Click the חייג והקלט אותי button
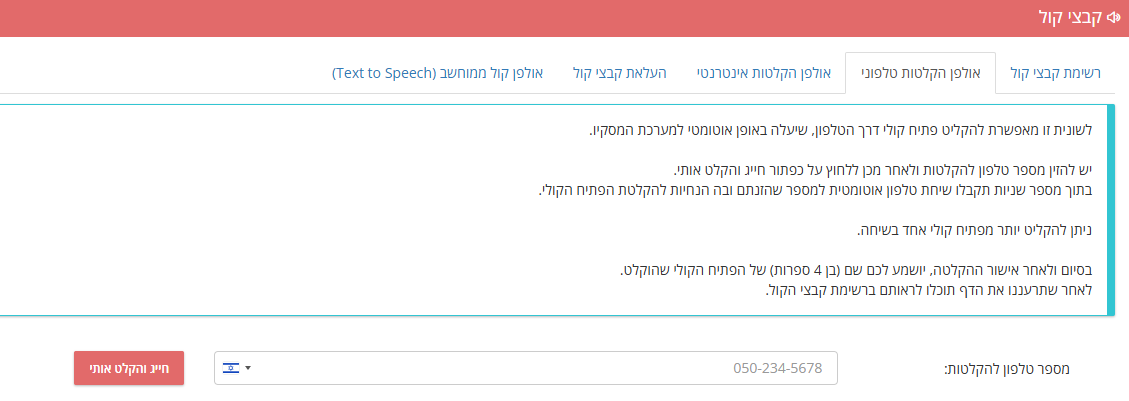 click(129, 368)
